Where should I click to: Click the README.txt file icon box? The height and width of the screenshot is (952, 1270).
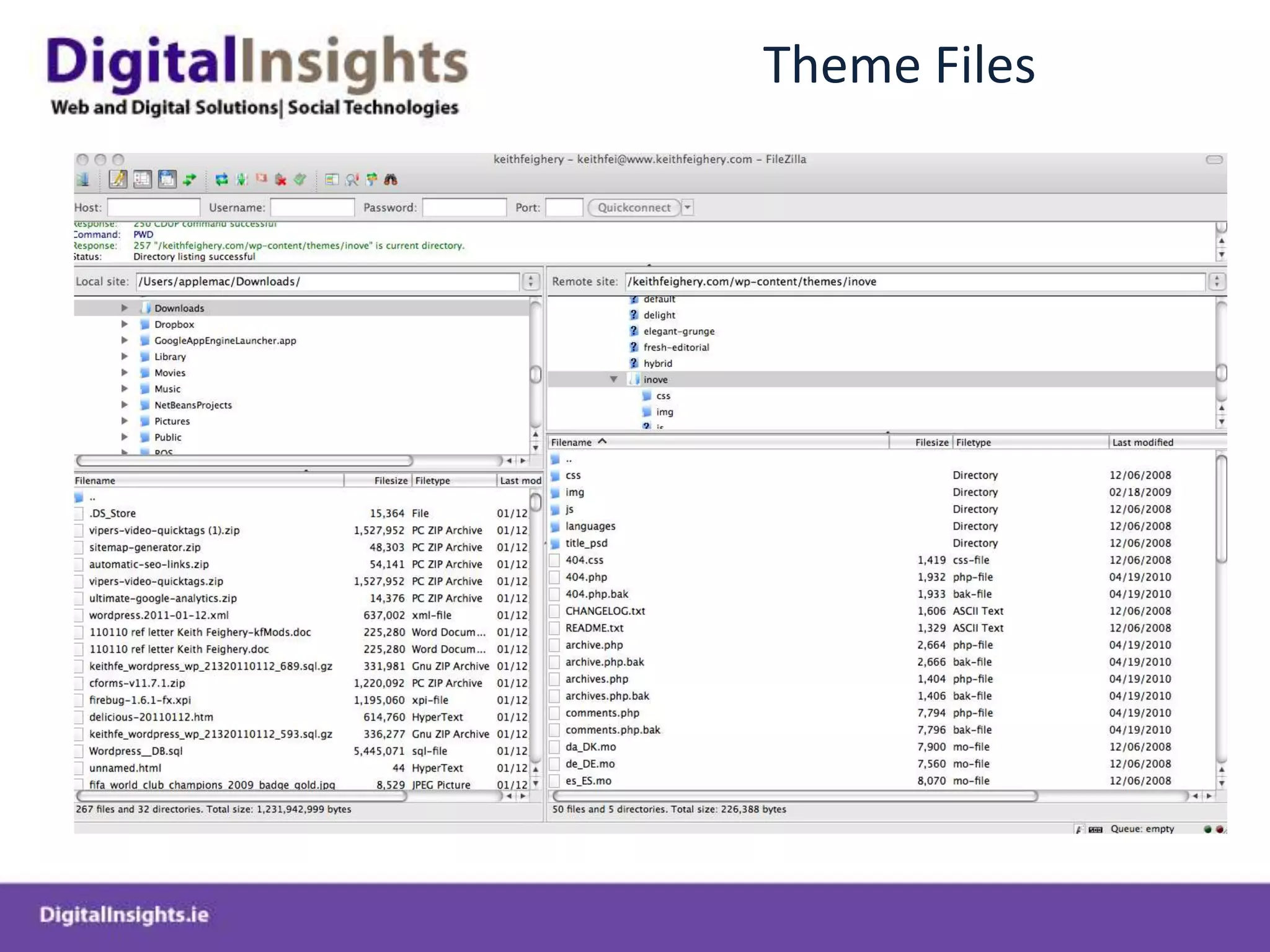(555, 628)
